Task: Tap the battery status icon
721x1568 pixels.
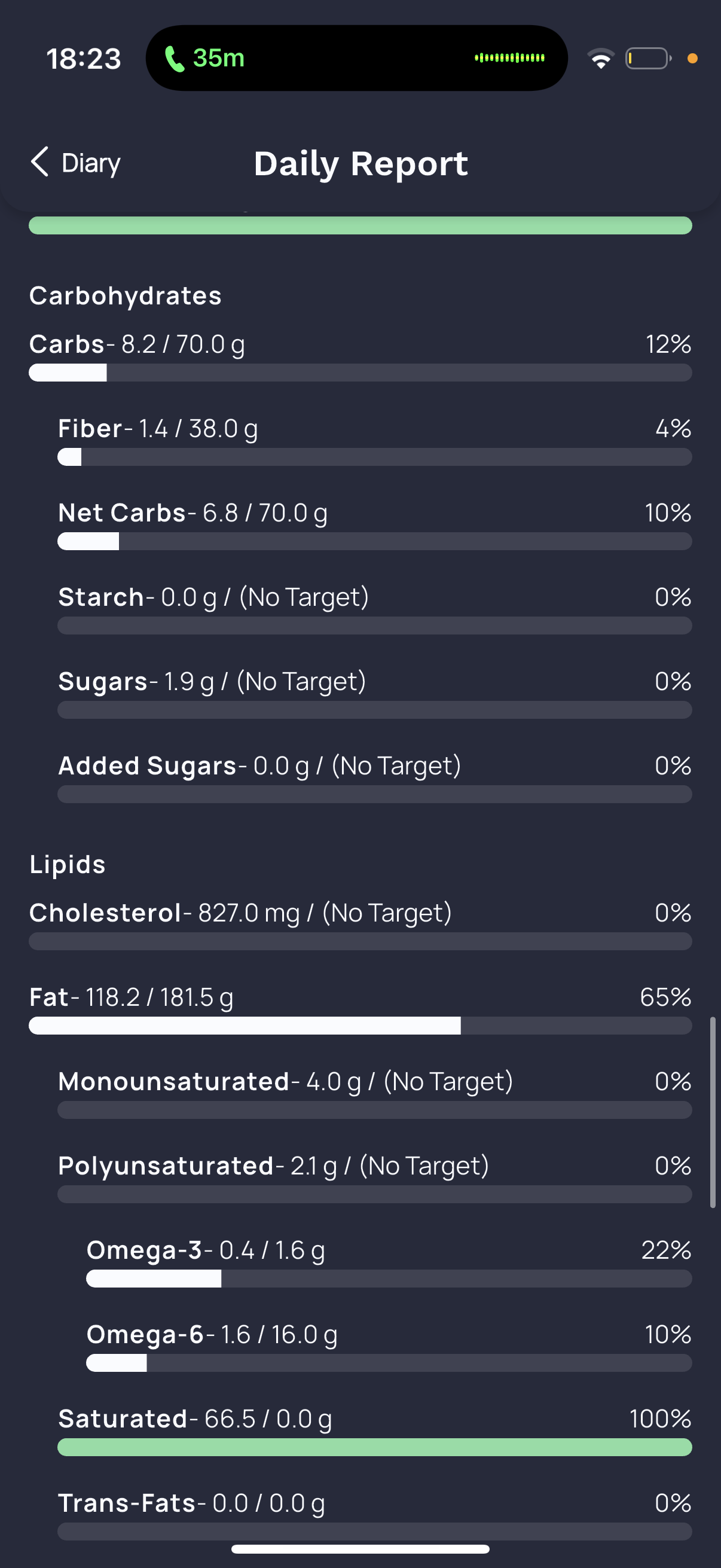Action: point(649,59)
